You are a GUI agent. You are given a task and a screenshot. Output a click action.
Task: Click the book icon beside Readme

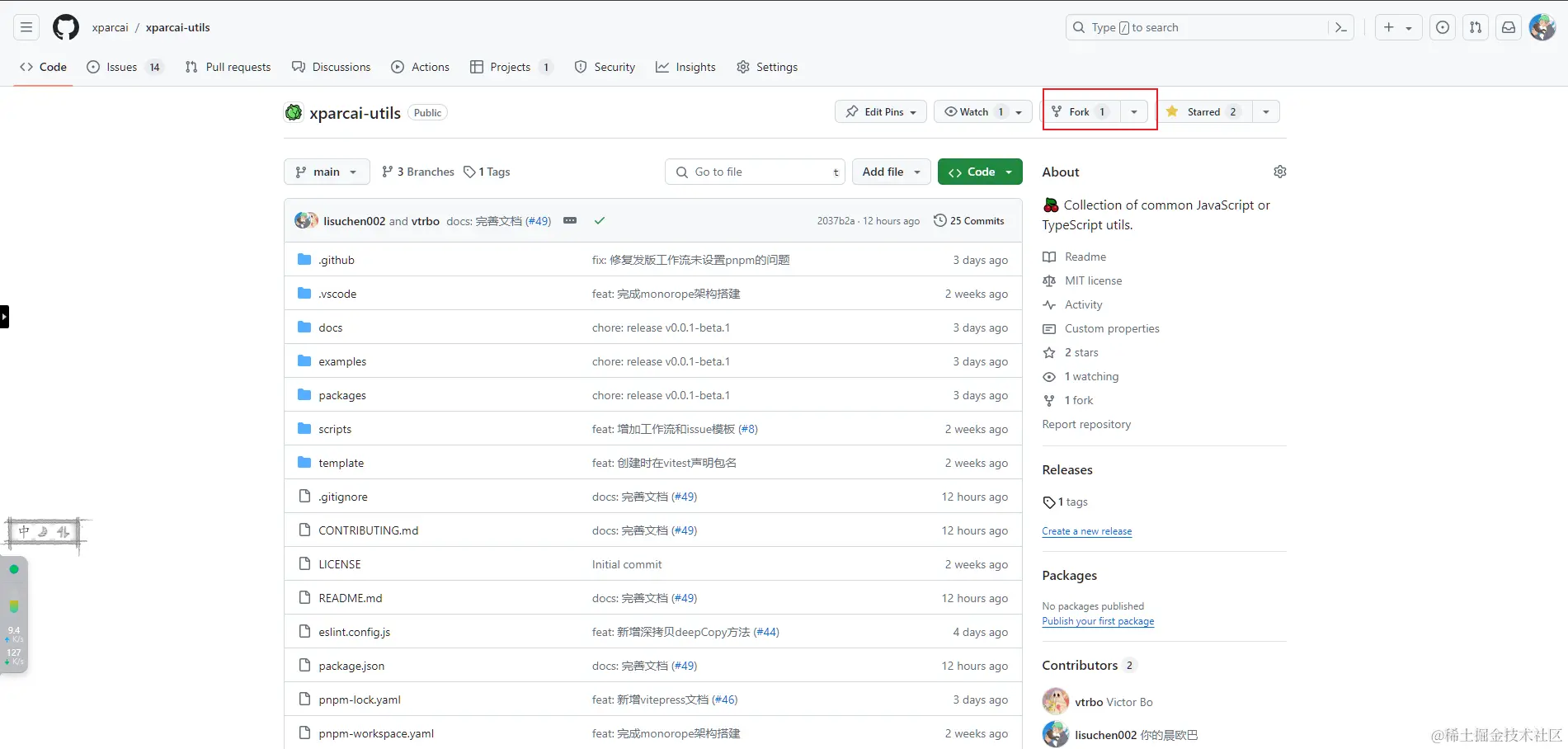coord(1049,257)
